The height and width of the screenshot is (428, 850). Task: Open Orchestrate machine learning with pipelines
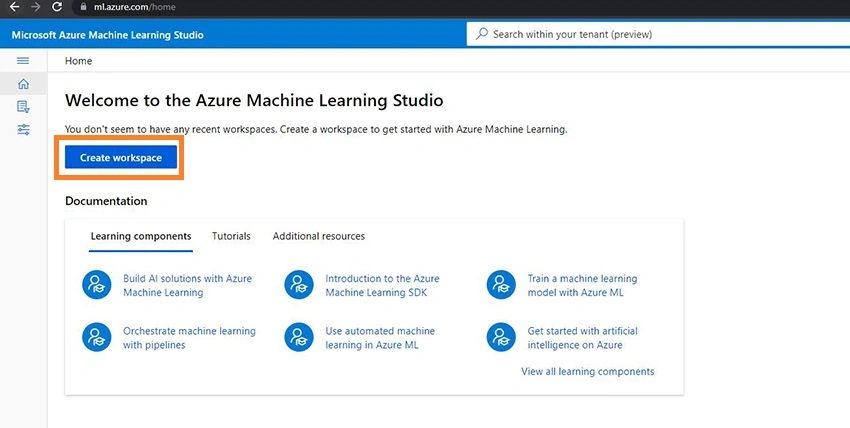[189, 338]
